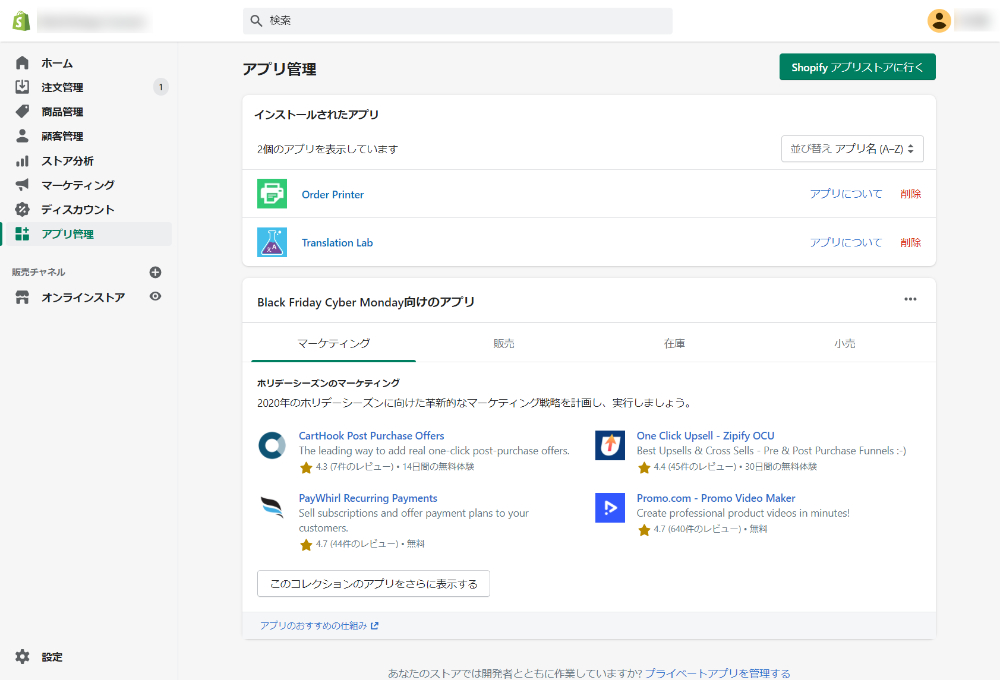Screen dimensions: 1000x680
Task: Switch to the 販売 tab
Action: 504,343
